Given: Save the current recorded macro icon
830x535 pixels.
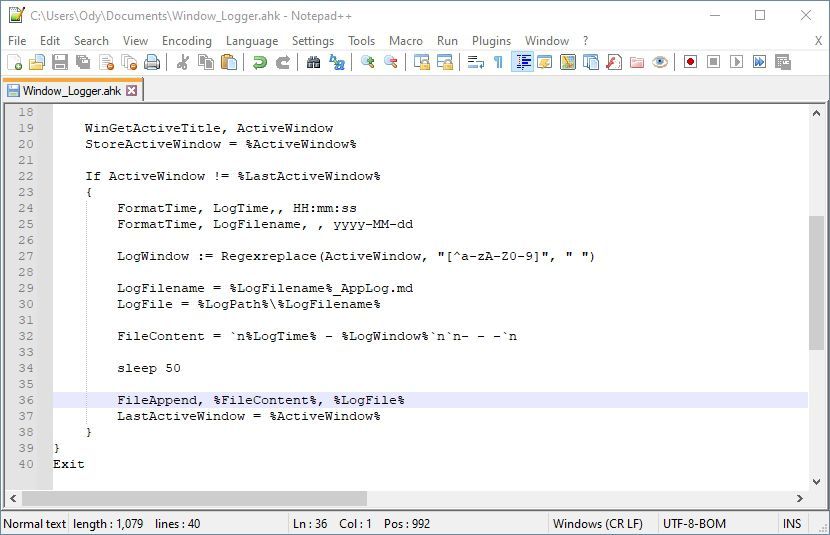Looking at the screenshot, I should click(782, 62).
